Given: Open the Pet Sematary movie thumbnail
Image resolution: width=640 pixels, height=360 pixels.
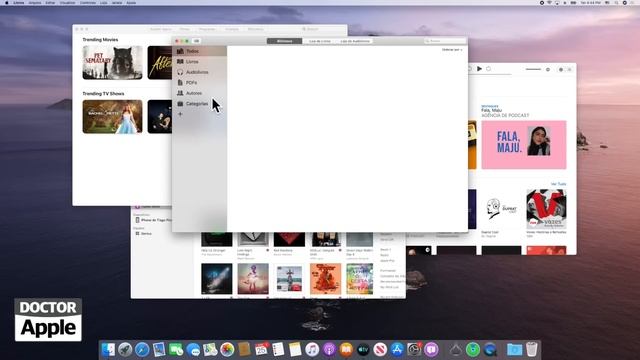Looking at the screenshot, I should pyautogui.click(x=112, y=62).
